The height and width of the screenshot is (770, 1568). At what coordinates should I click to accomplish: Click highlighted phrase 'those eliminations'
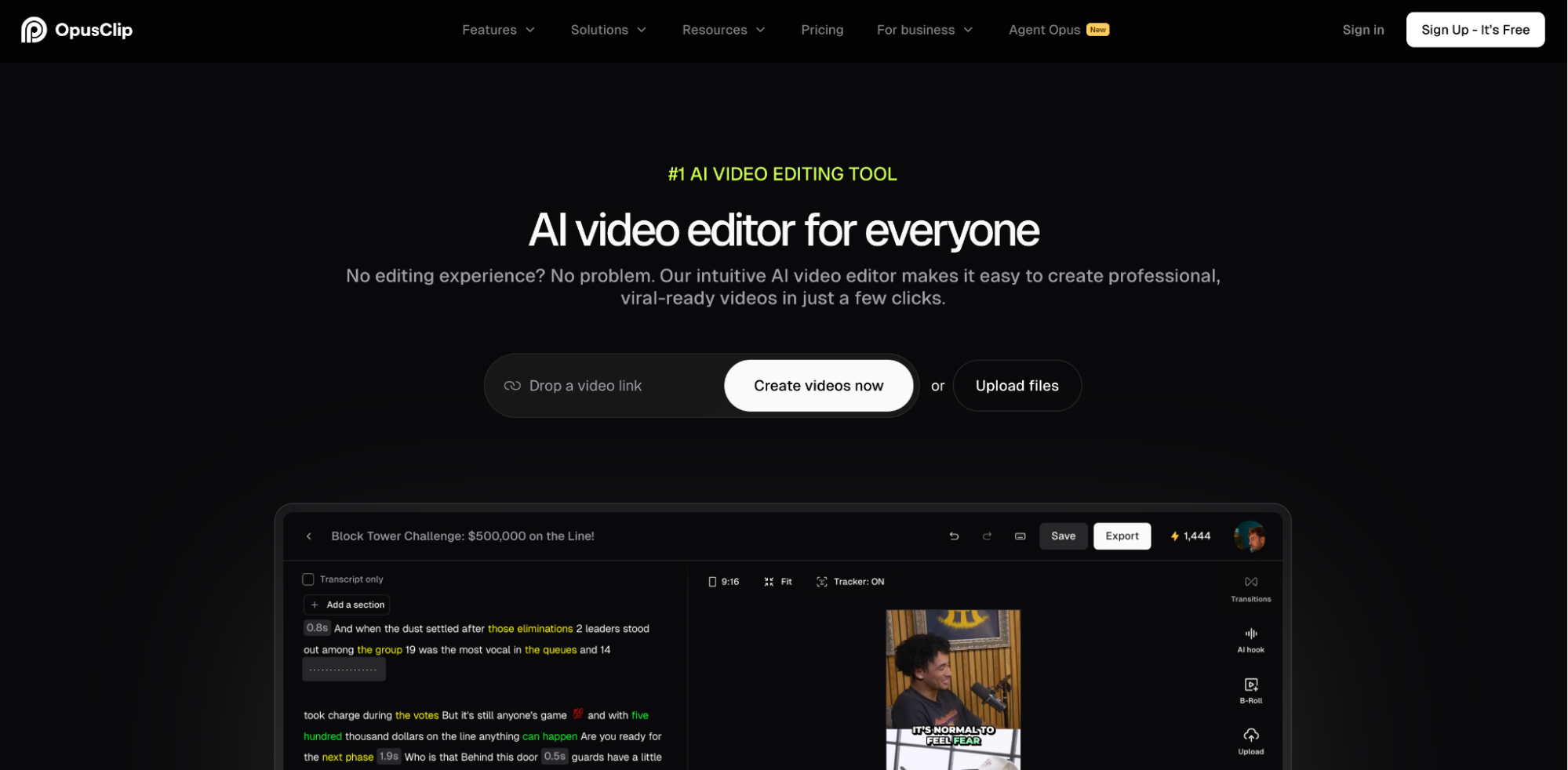[x=530, y=629]
